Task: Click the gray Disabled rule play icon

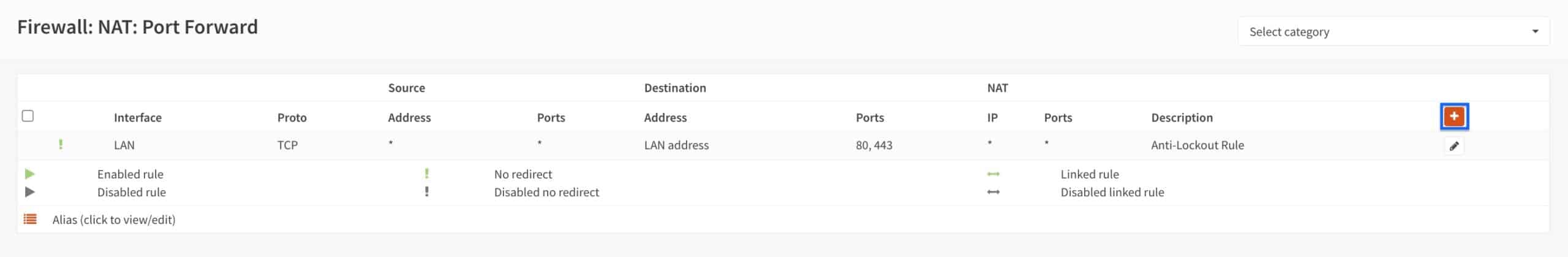Action: tap(29, 192)
